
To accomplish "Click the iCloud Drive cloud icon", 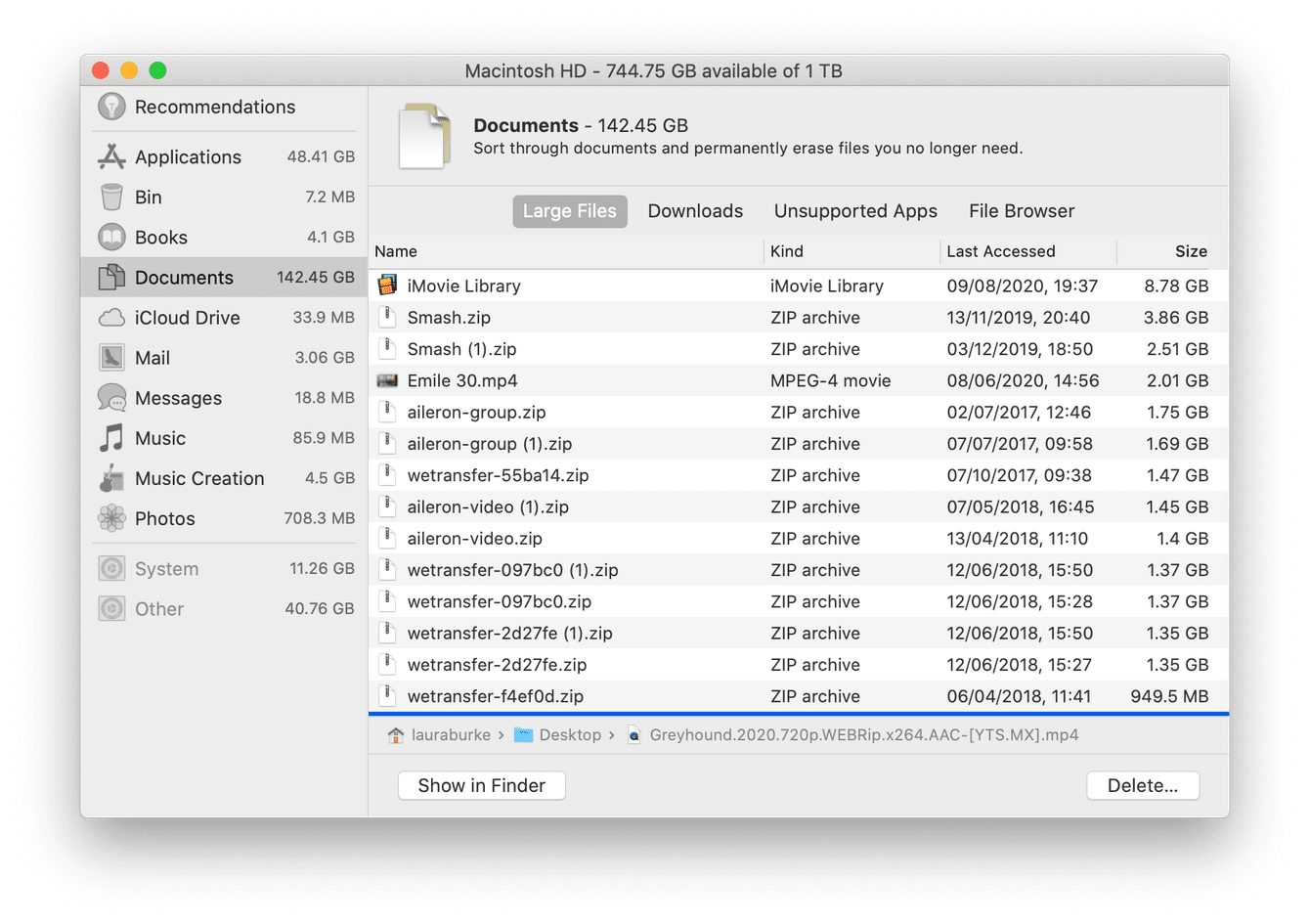I will point(110,317).
